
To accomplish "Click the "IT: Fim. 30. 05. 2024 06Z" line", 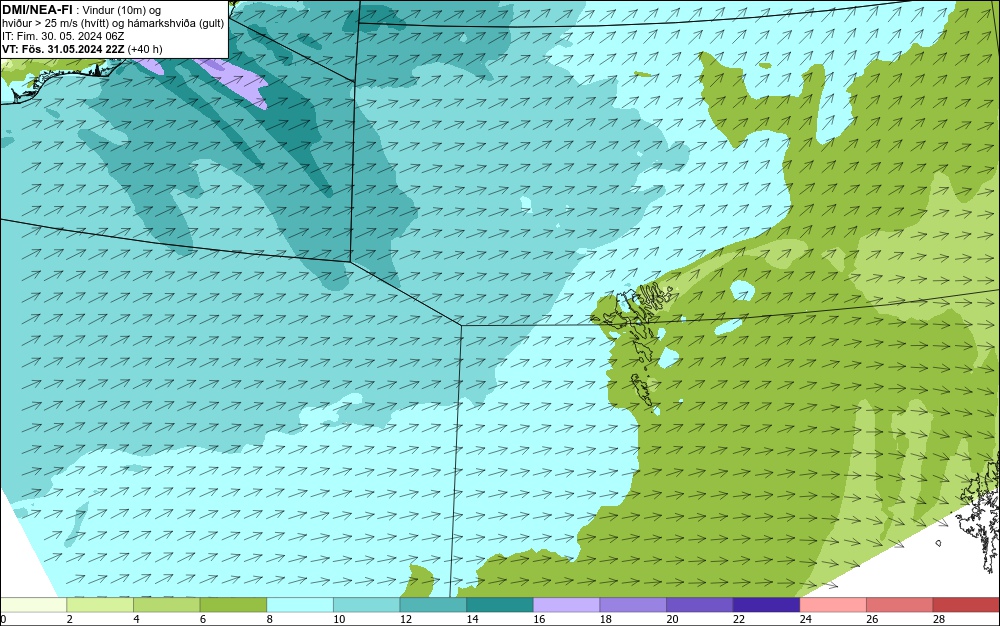I will 63,36.
